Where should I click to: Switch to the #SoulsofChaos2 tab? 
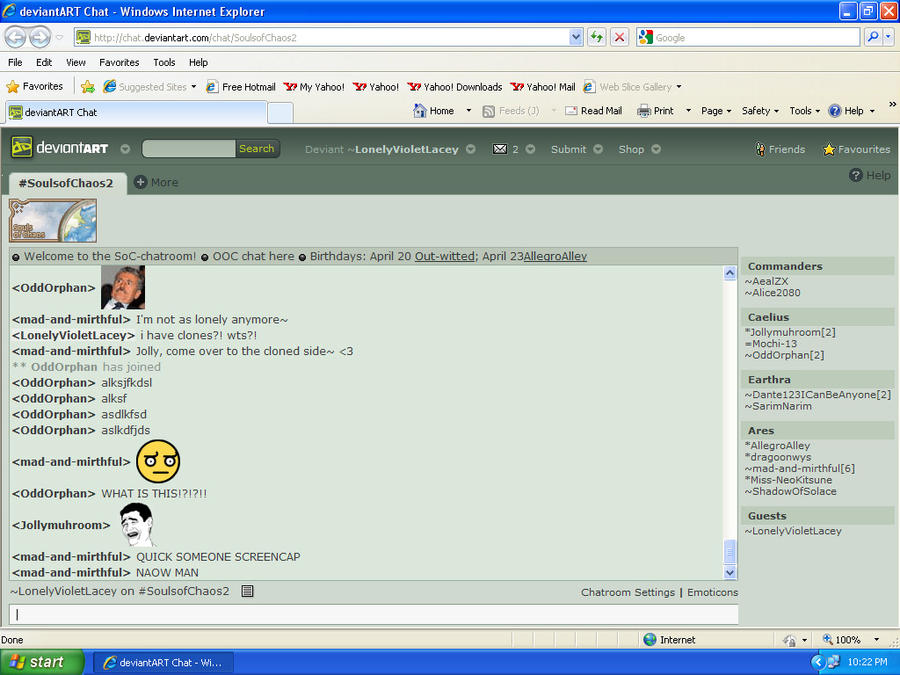[67, 182]
